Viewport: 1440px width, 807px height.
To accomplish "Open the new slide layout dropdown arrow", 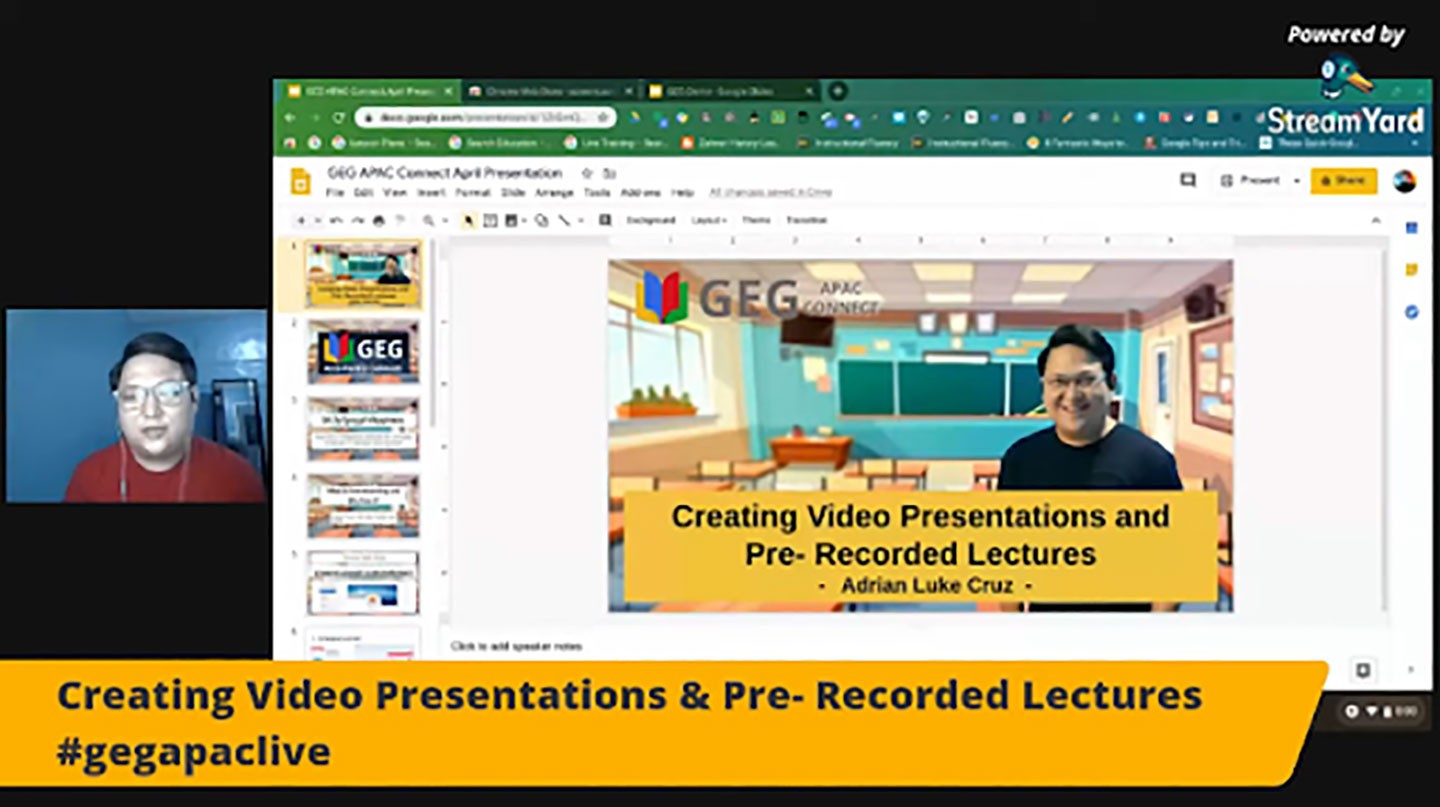I will pyautogui.click(x=318, y=220).
